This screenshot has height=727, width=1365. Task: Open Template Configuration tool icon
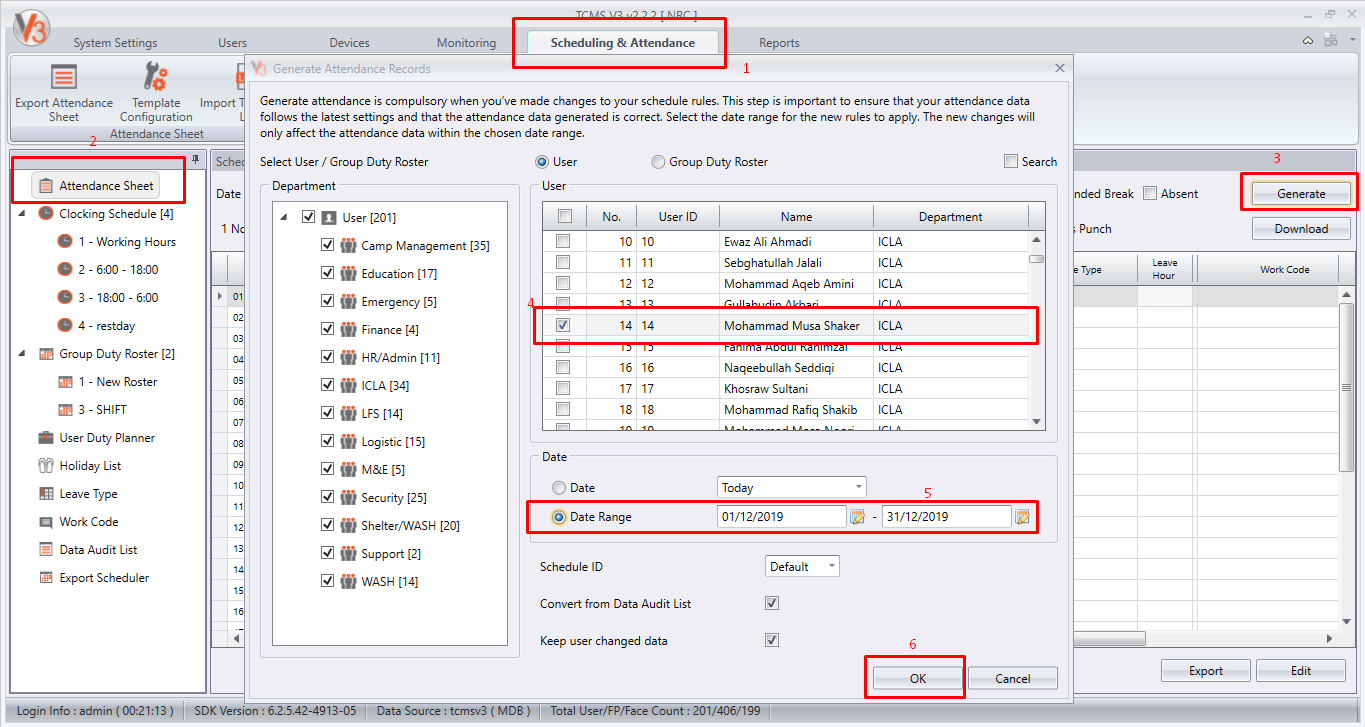[x=156, y=77]
